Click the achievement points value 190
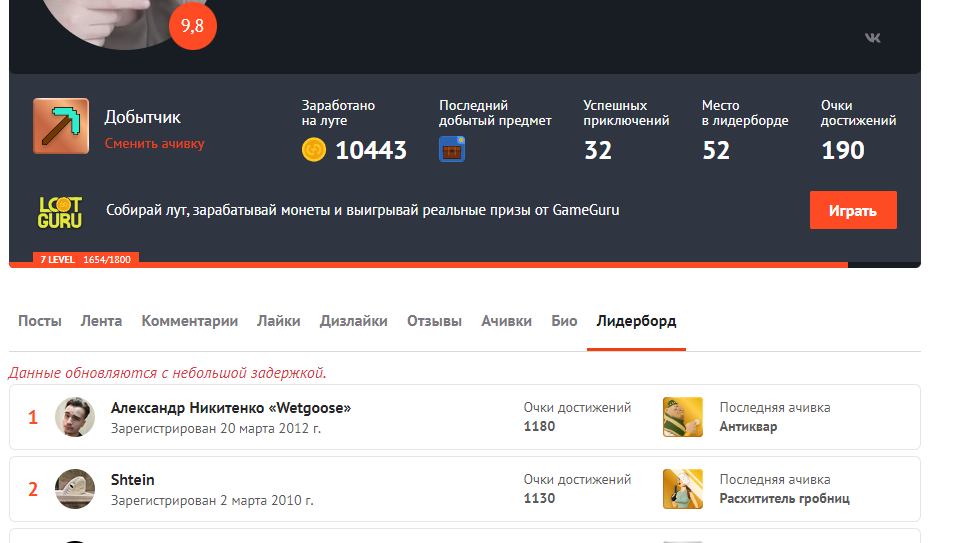 coord(842,150)
